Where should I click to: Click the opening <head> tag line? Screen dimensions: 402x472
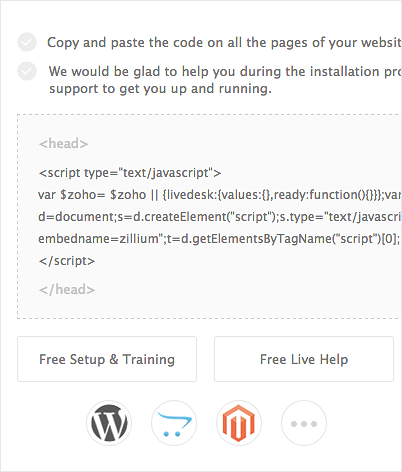pos(63,144)
